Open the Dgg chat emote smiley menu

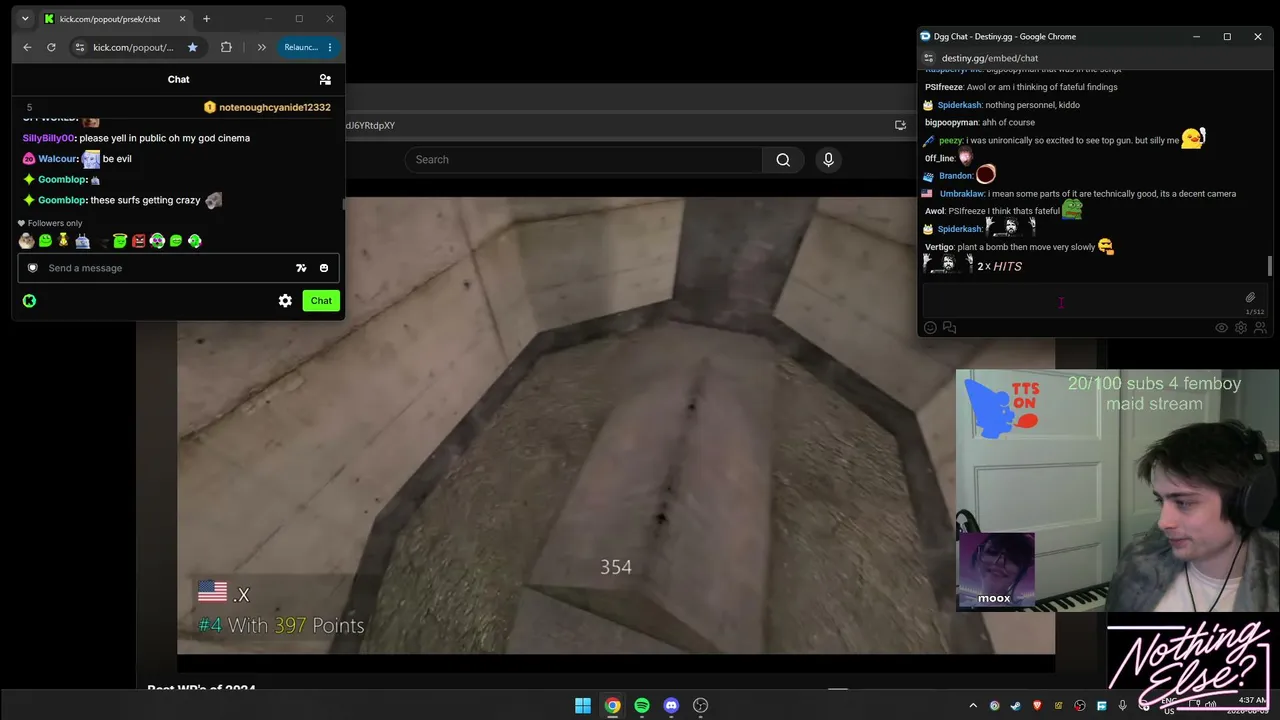coord(930,328)
